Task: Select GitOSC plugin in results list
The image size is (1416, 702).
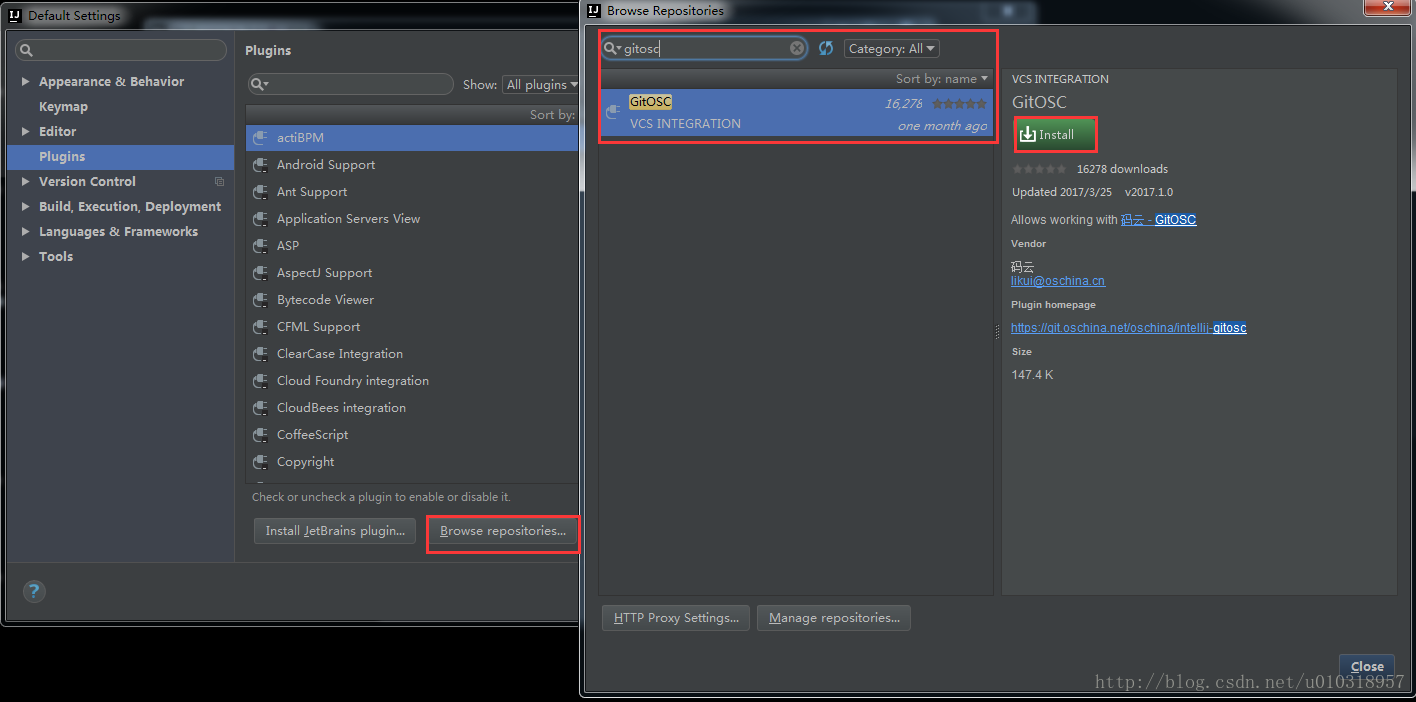Action: 796,113
